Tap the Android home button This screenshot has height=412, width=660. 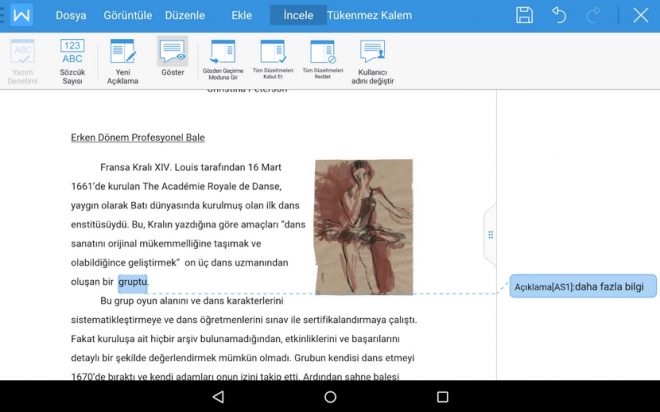pyautogui.click(x=330, y=396)
